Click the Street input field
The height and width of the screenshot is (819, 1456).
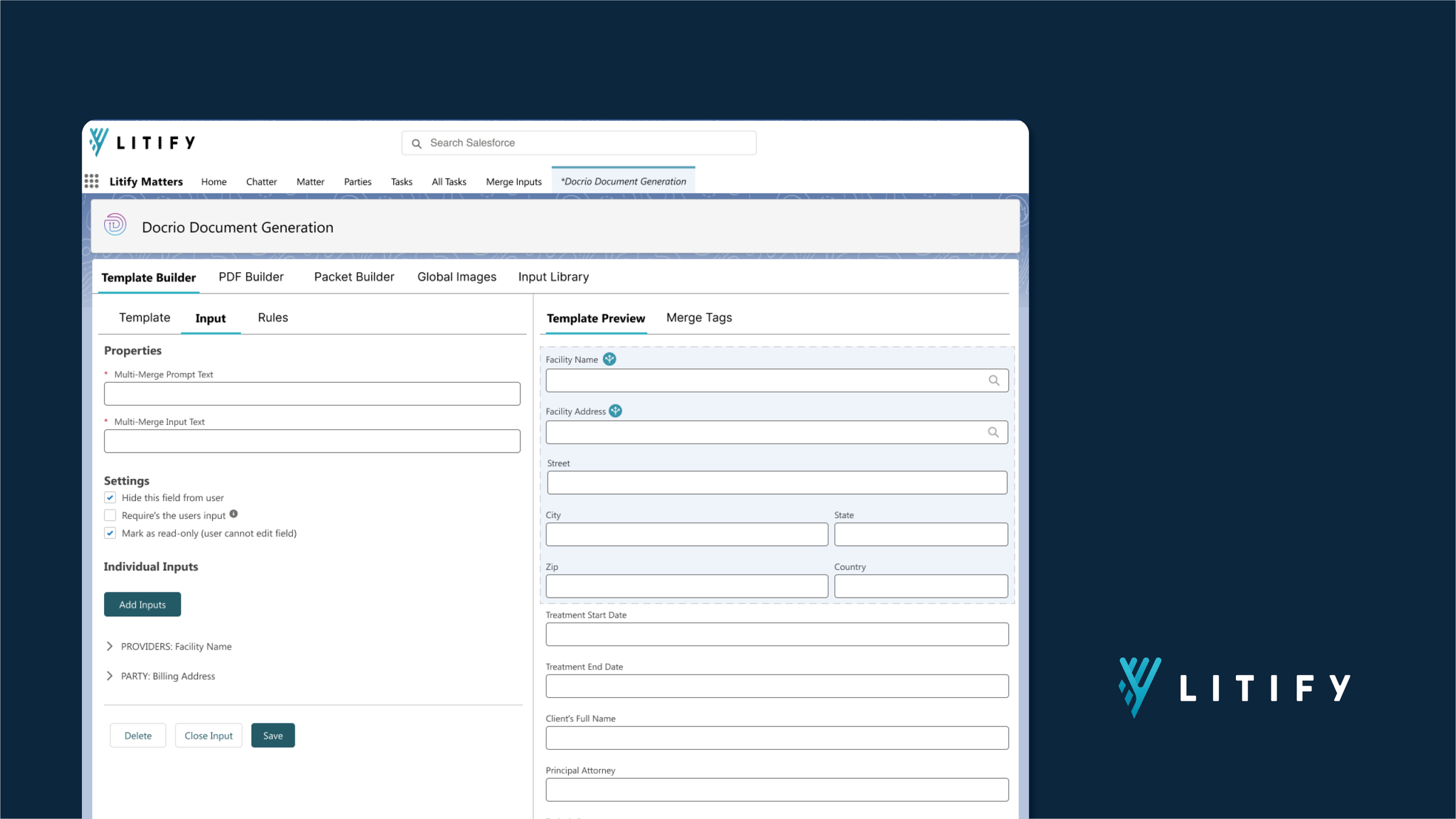777,483
